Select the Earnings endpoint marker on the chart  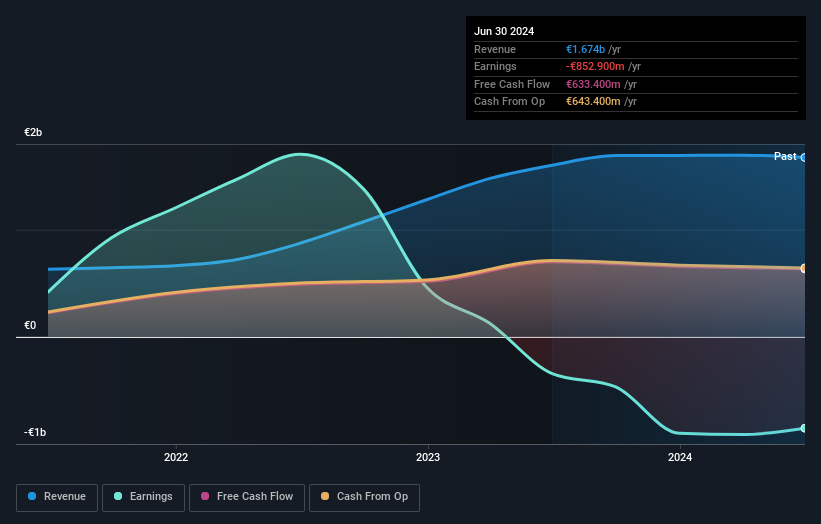coord(804,428)
